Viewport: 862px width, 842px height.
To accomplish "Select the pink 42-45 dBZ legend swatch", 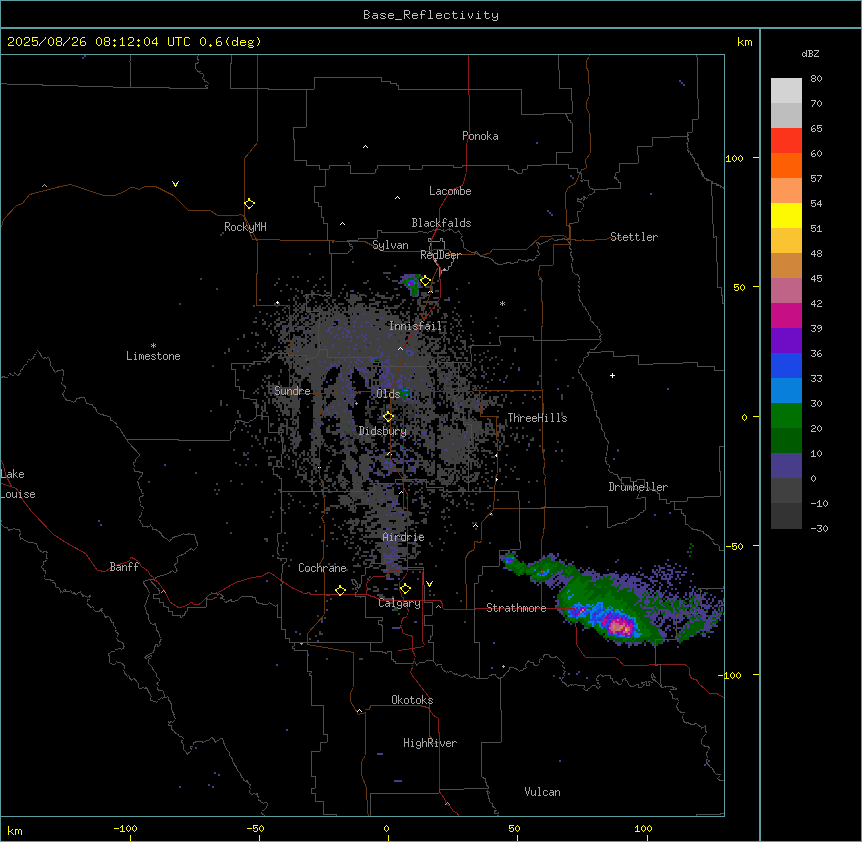I will click(x=786, y=290).
